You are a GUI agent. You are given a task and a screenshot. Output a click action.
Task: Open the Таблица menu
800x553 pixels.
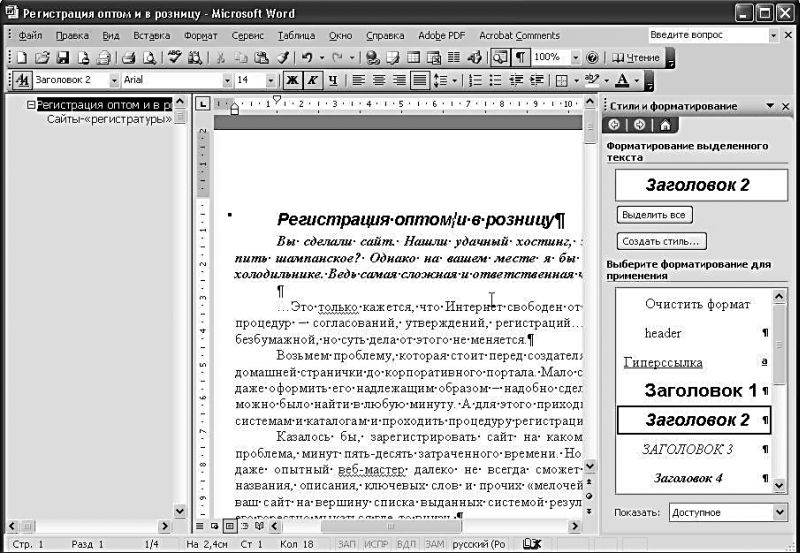coord(296,35)
